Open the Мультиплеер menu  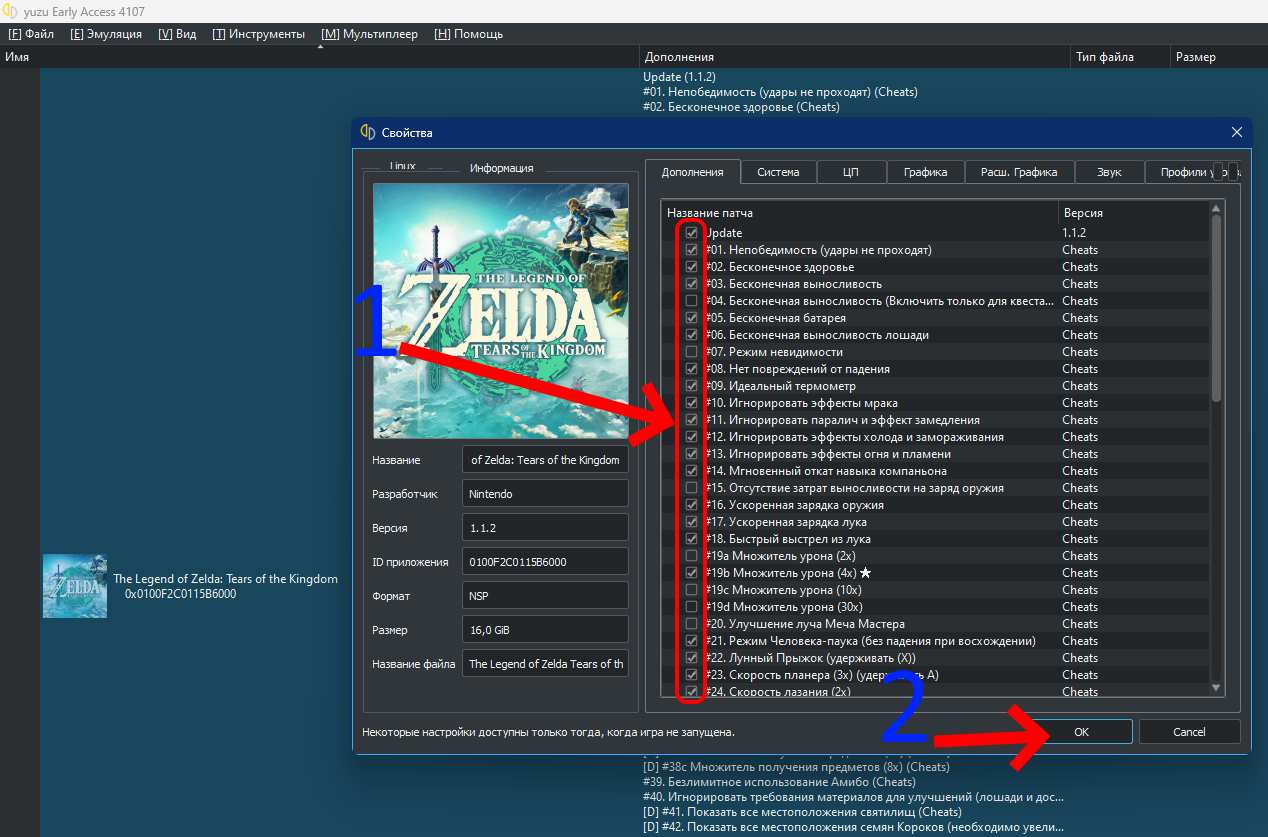click(369, 34)
